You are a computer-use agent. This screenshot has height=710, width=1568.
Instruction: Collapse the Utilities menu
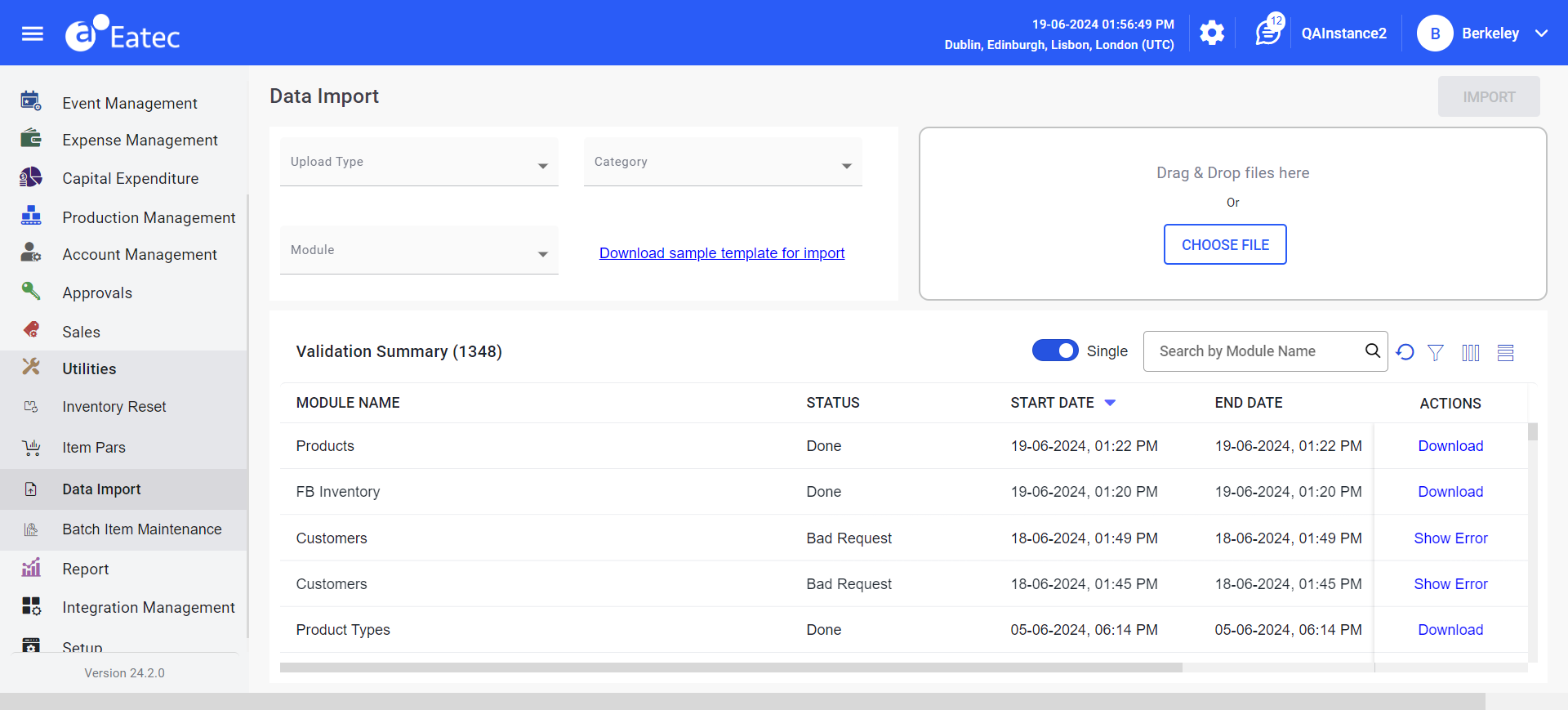tap(89, 368)
